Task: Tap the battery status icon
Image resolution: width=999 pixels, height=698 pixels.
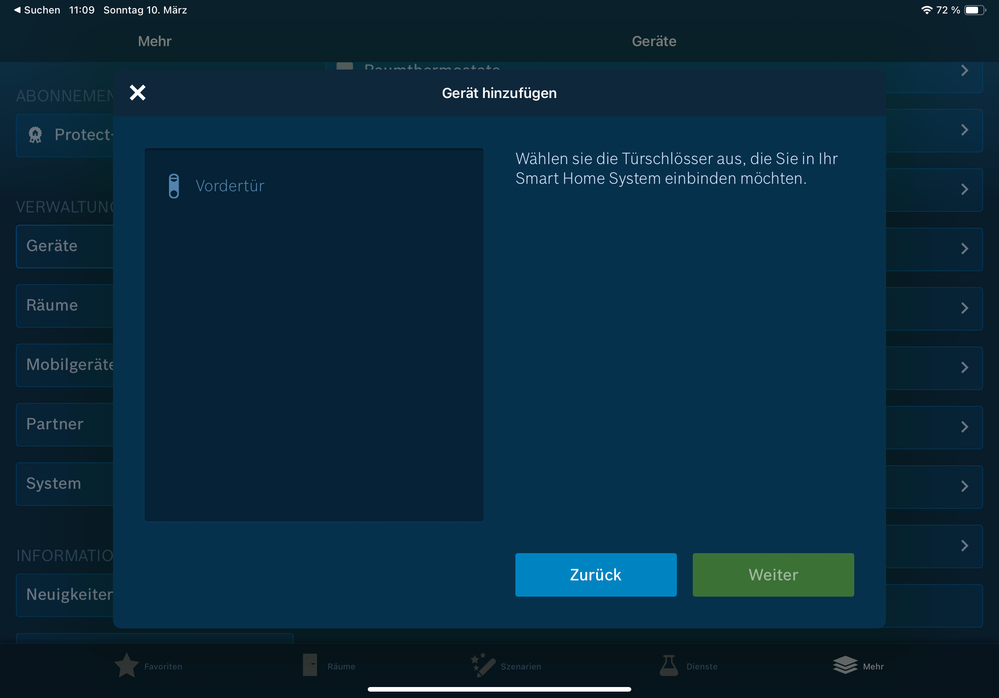Action: [974, 10]
